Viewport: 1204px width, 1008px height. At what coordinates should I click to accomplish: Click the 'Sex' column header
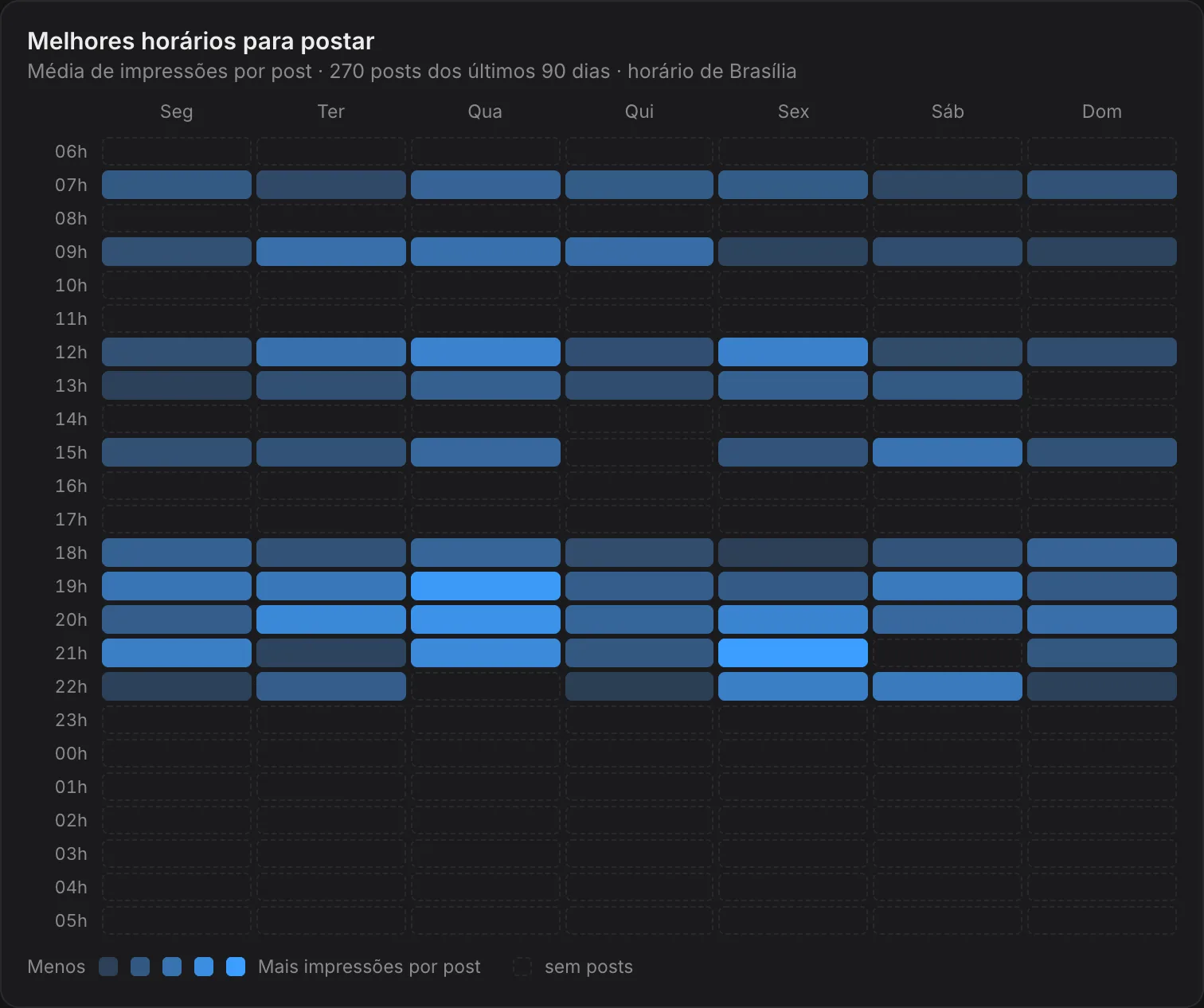pos(793,111)
